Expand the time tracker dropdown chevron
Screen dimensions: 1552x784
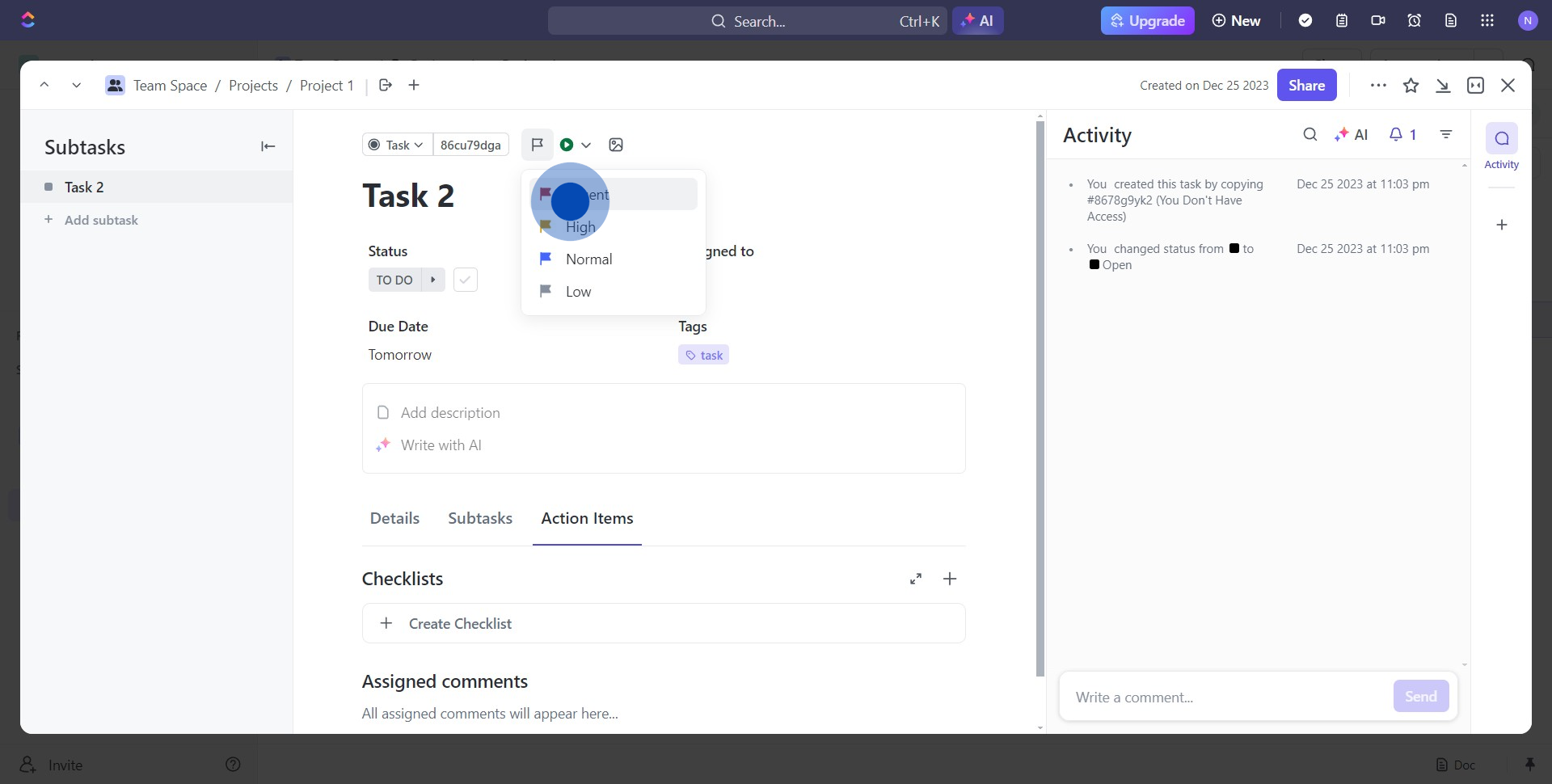[x=586, y=145]
